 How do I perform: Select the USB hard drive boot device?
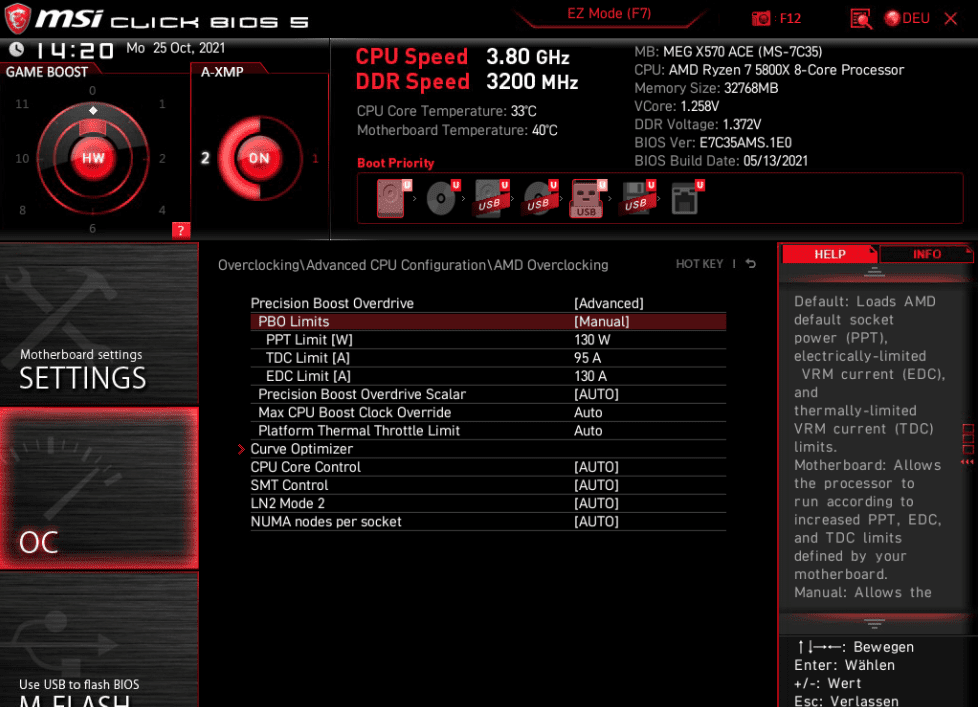pos(491,198)
